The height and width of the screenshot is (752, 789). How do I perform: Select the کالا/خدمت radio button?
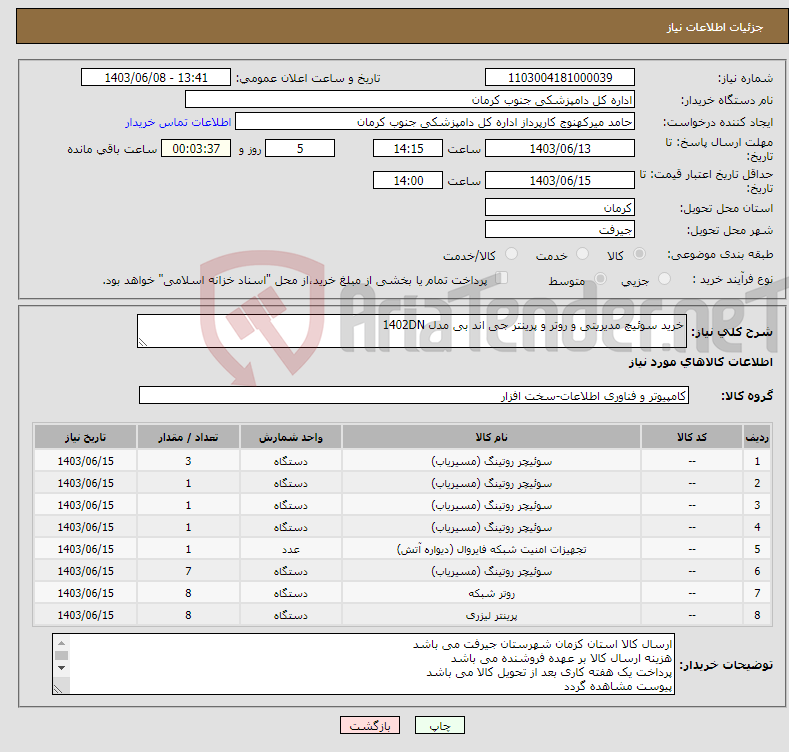tap(511, 254)
